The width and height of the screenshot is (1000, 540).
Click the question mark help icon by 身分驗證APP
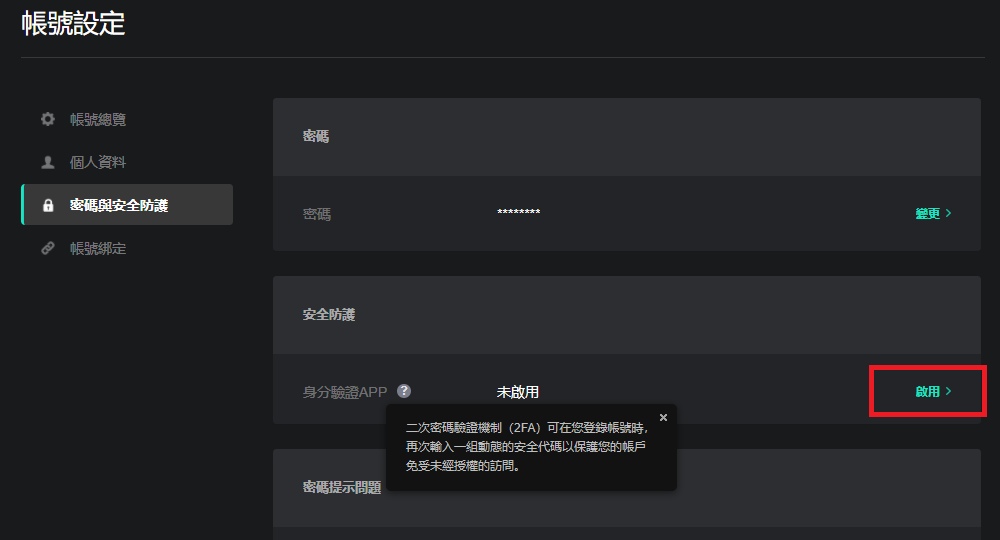pyautogui.click(x=404, y=391)
